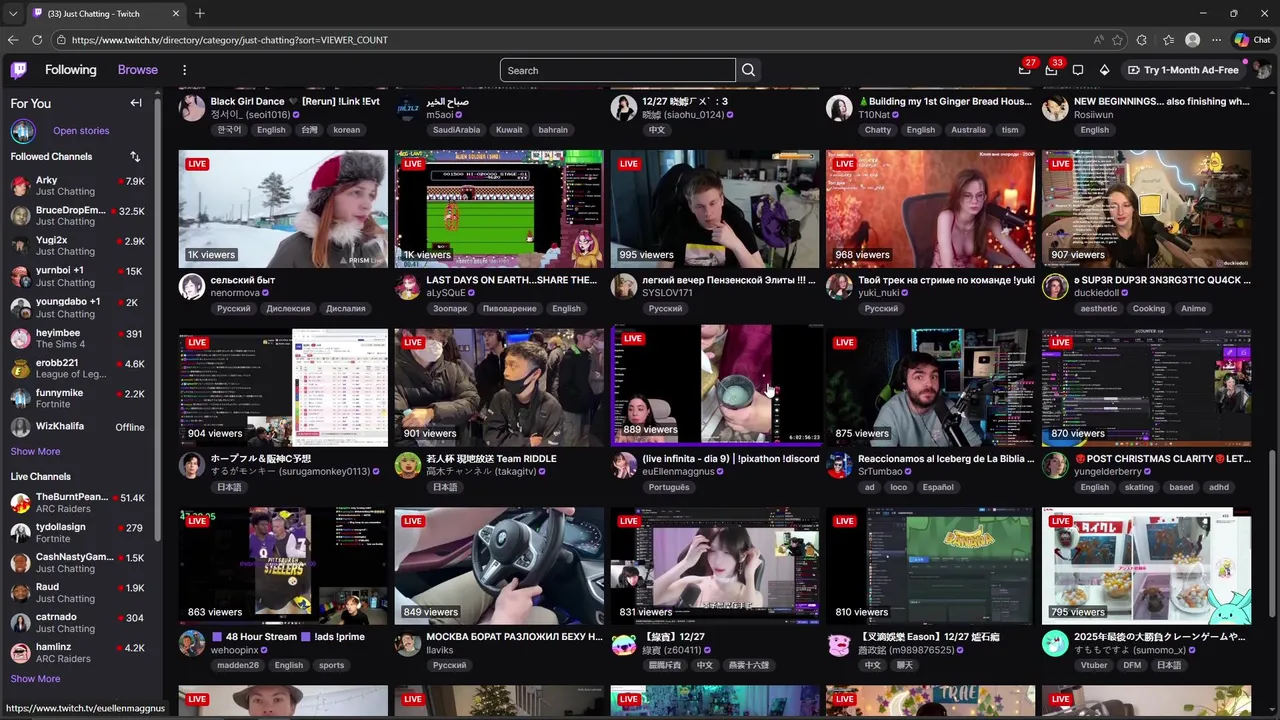Click '48 Hour Stream !ads !prime' title
Viewport: 1280px width, 720px height.
point(288,637)
